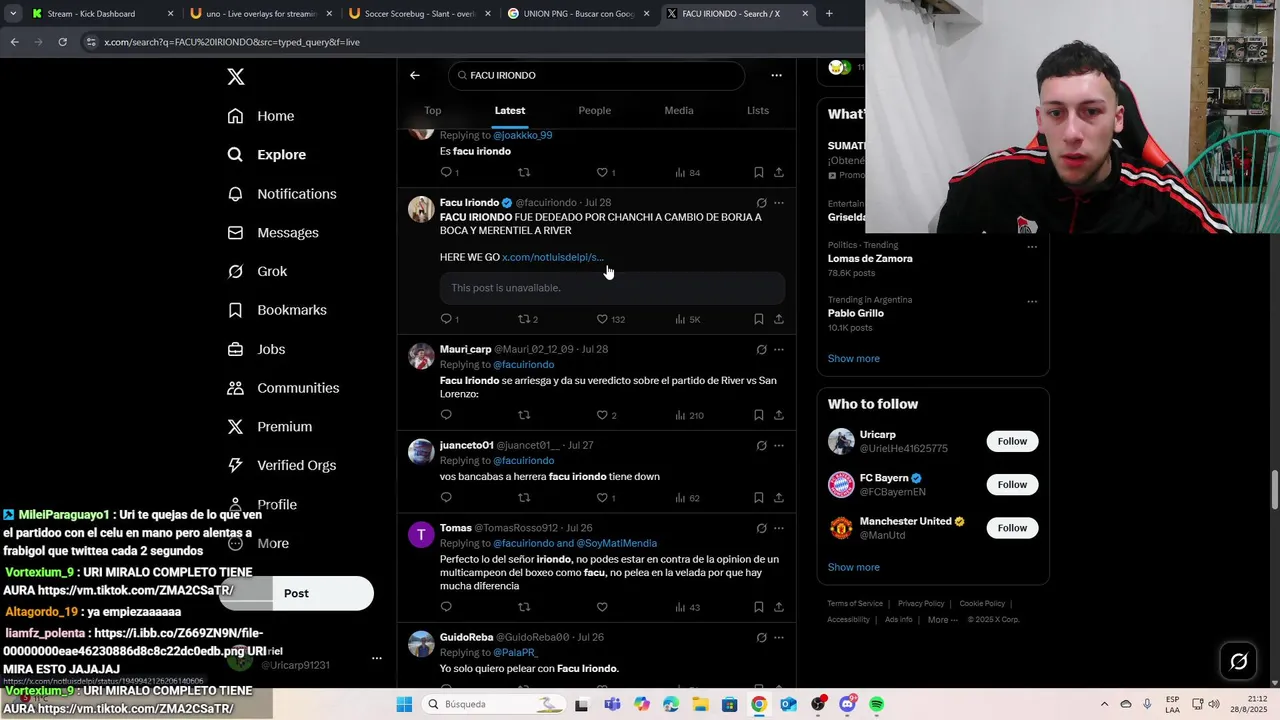Reply to Facu Iriondo's Jul 28 post
The width and height of the screenshot is (1280, 720).
point(446,319)
